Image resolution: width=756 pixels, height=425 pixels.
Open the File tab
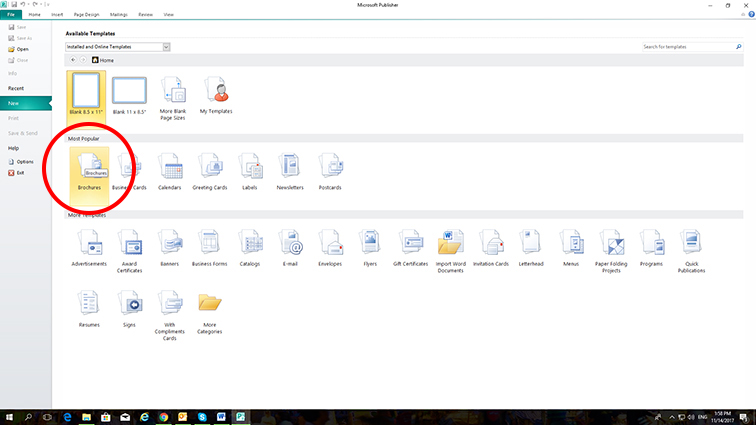[x=11, y=14]
